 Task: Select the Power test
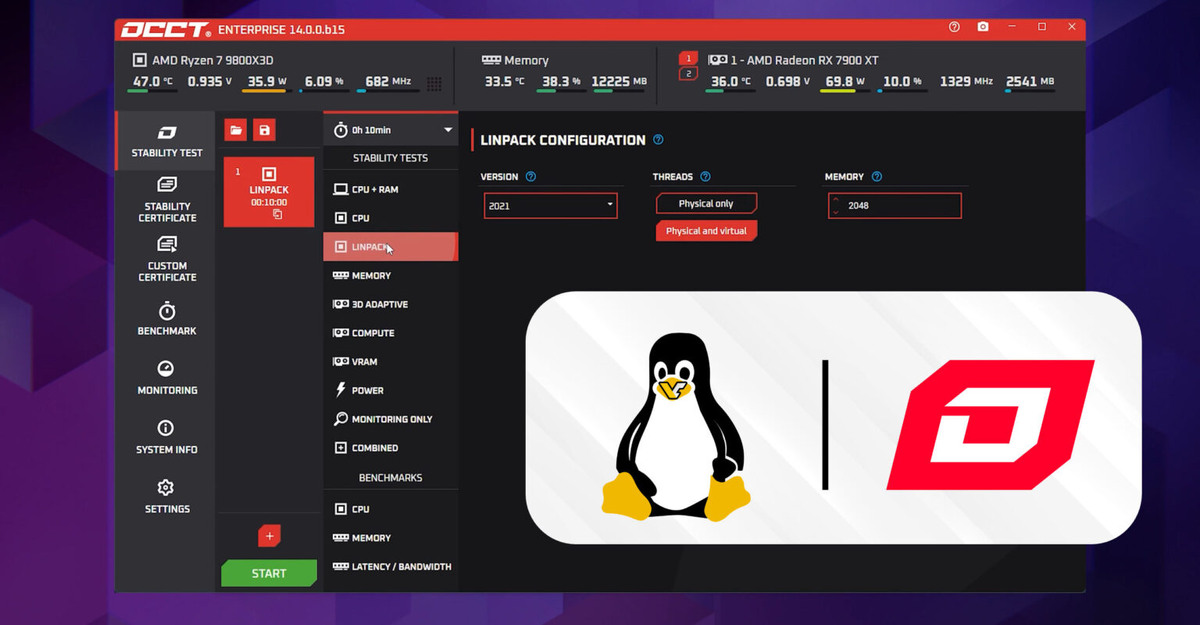pos(390,390)
